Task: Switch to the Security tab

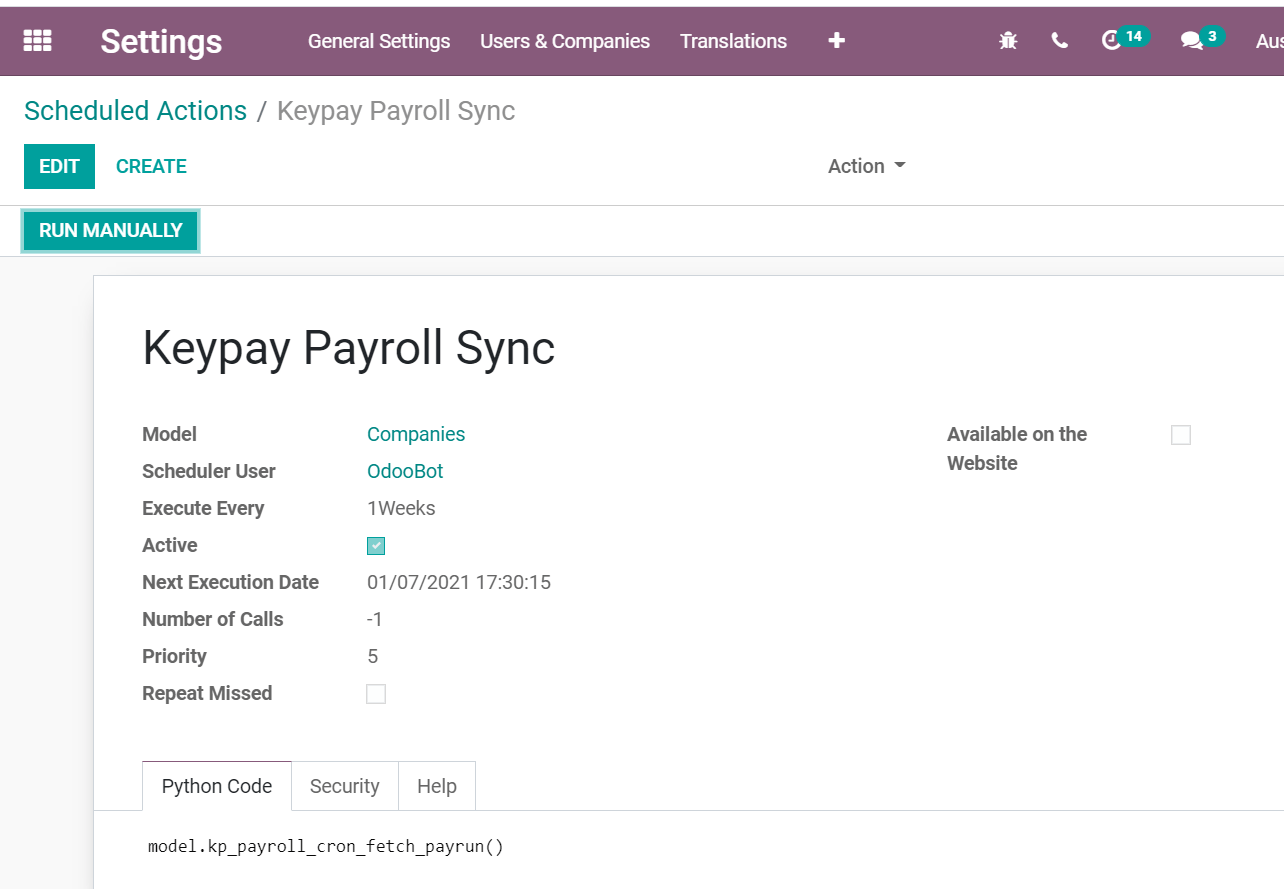Action: click(x=344, y=786)
